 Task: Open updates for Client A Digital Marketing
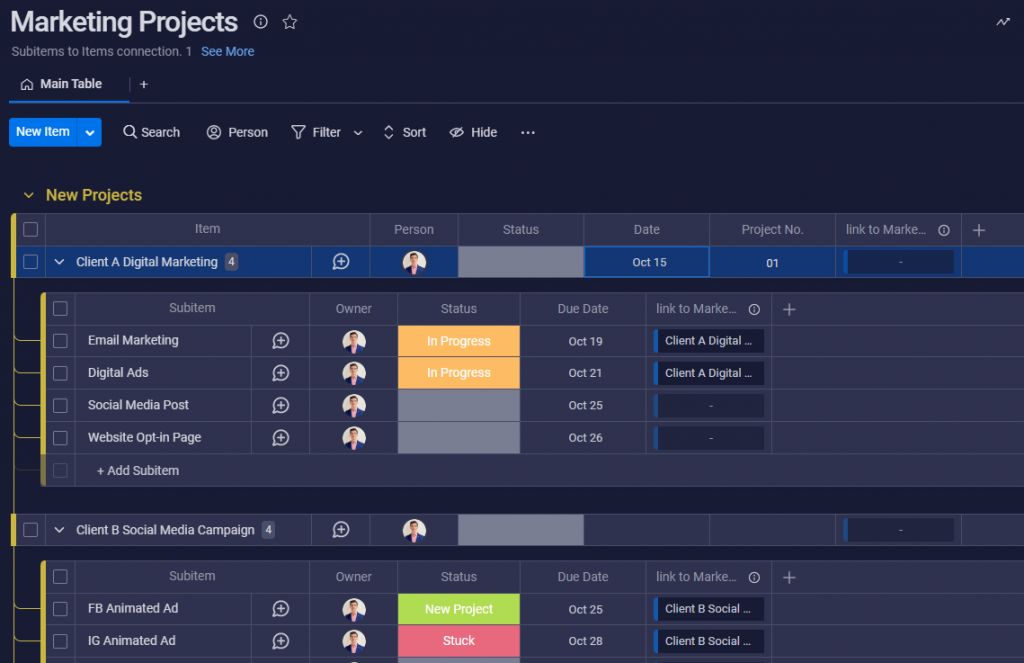[x=341, y=262]
